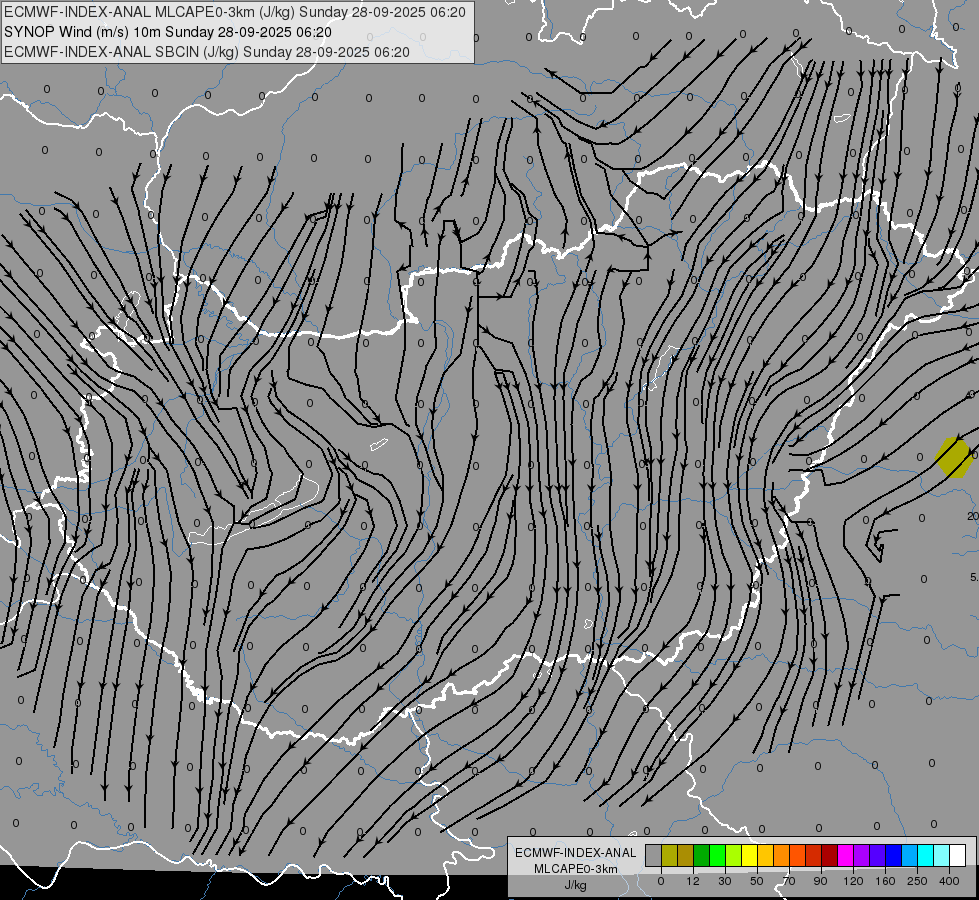Click the legend value label 120
Image resolution: width=979 pixels, height=900 pixels.
(854, 881)
